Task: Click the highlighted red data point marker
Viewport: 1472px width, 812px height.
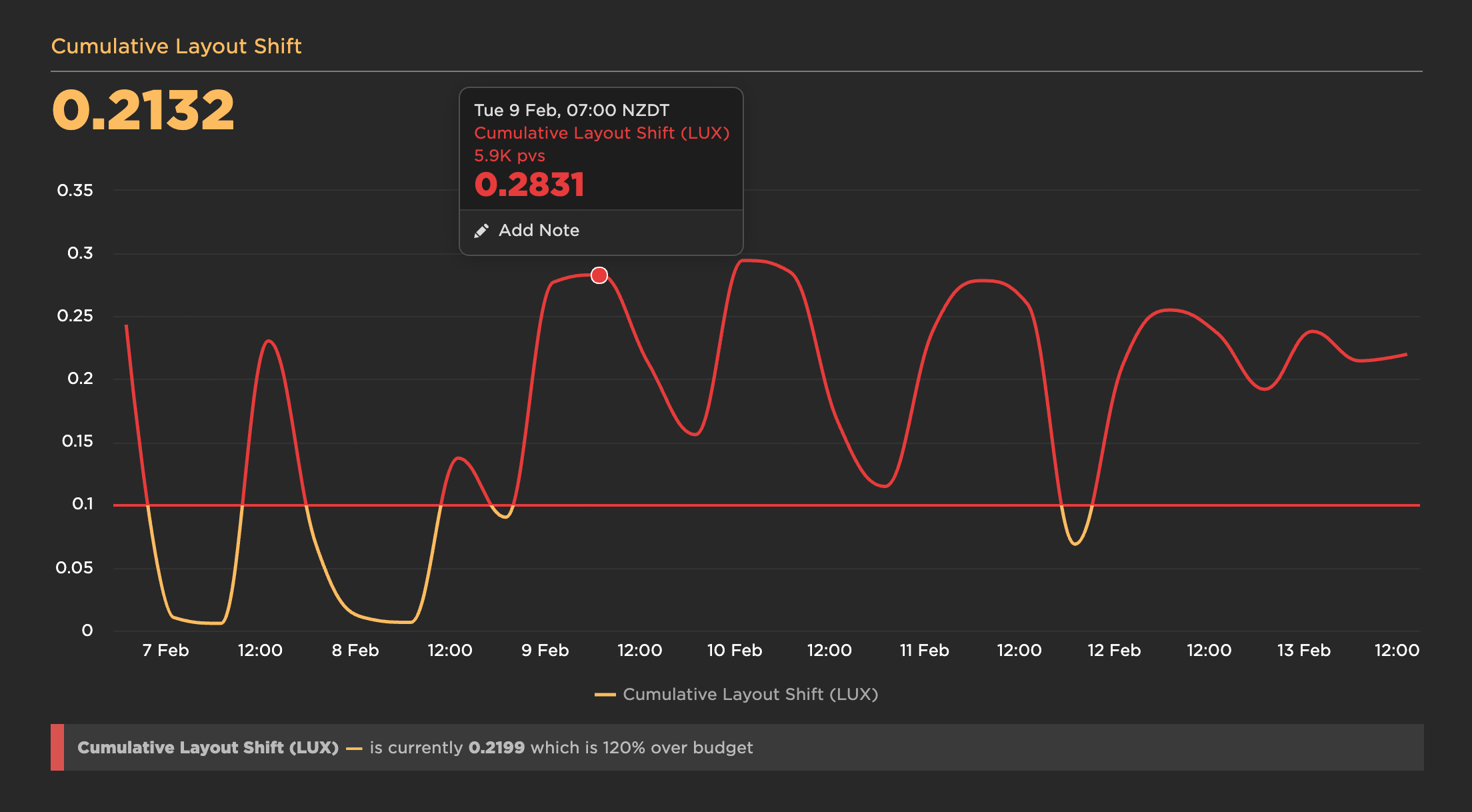Action: click(599, 275)
